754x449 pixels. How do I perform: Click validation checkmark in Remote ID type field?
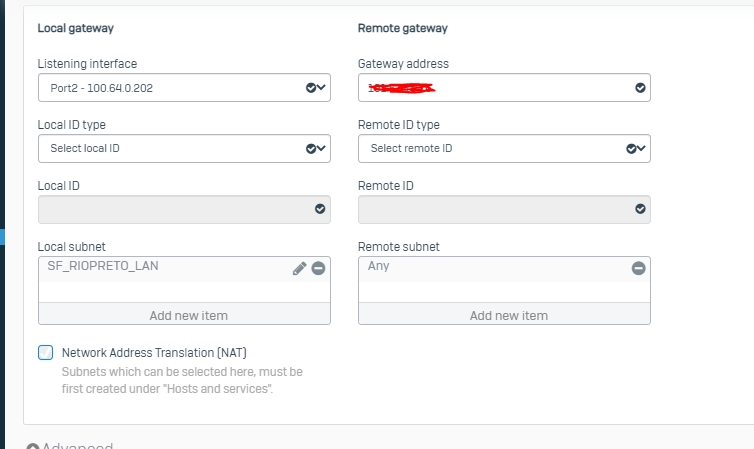pyautogui.click(x=631, y=149)
